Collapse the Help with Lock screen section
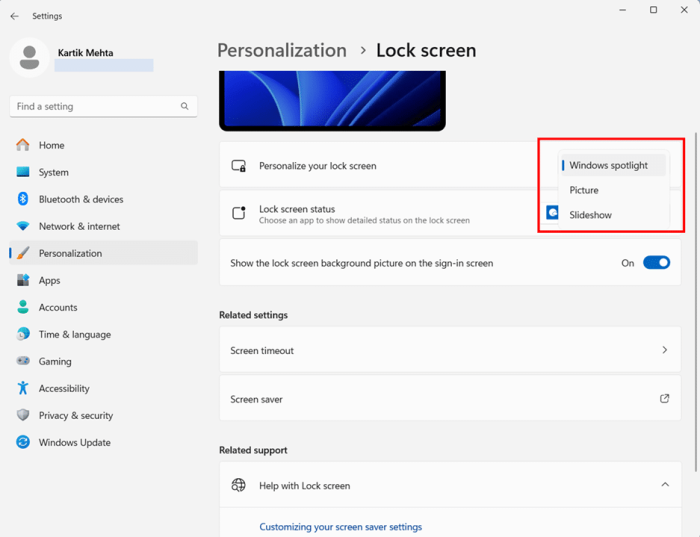700x537 pixels. tap(665, 485)
